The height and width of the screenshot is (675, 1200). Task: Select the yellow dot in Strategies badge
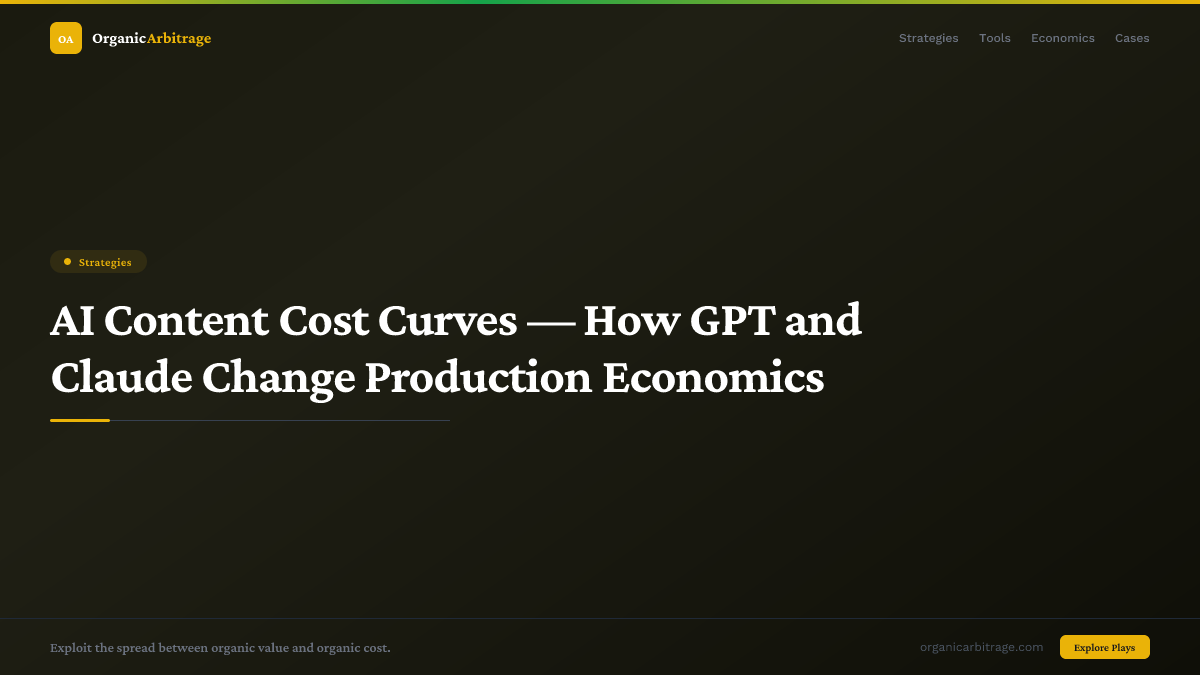(66, 261)
